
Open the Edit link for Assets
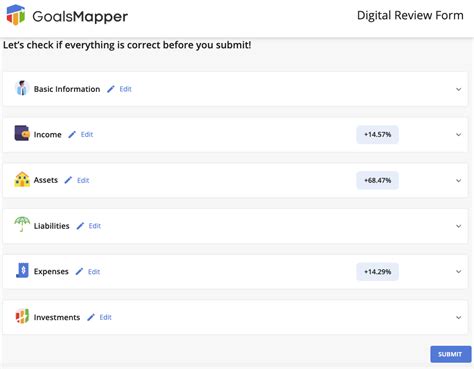coord(83,180)
